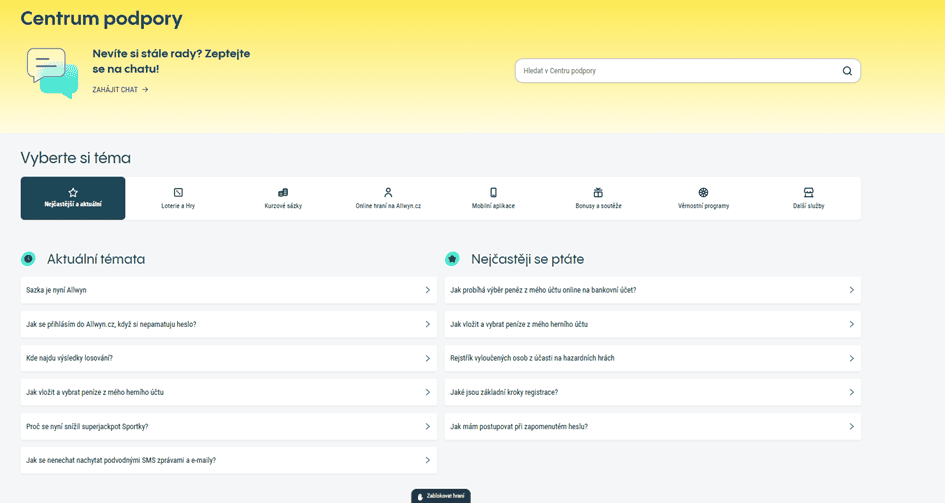Screen dimensions: 945x503
Task: Expand chevron on podvodné SMS question
Action: 427,460
